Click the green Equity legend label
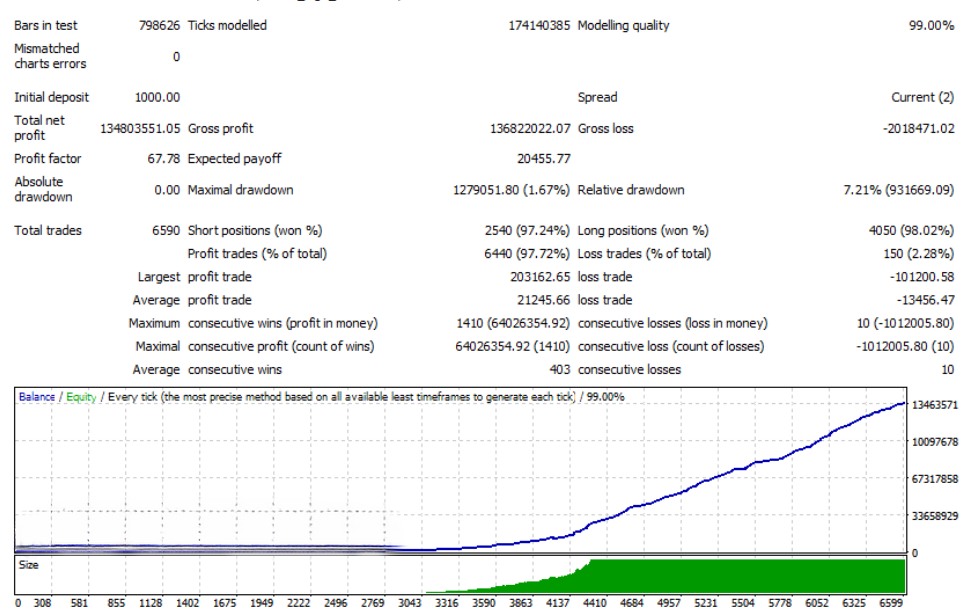Screen dimensions: 967x612 (x=81, y=397)
